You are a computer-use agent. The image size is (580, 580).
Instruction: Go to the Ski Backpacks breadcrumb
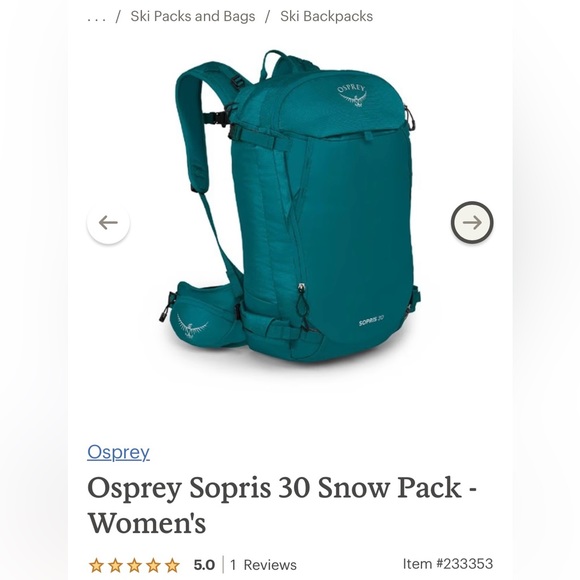(x=326, y=16)
